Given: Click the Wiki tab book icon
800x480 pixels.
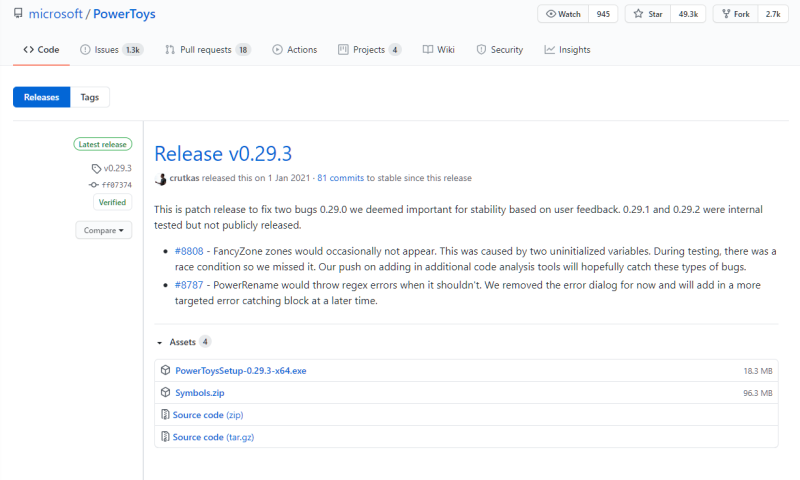Looking at the screenshot, I should [428, 49].
